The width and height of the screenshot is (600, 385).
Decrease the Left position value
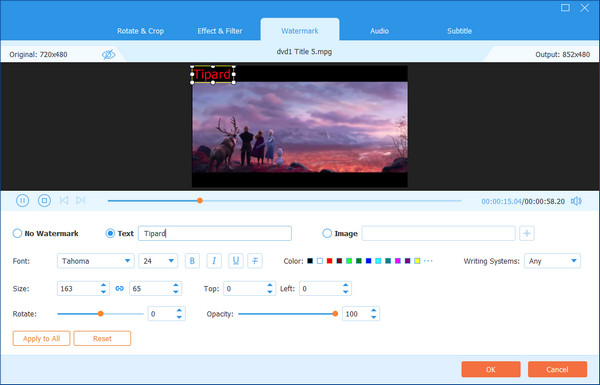coord(345,292)
